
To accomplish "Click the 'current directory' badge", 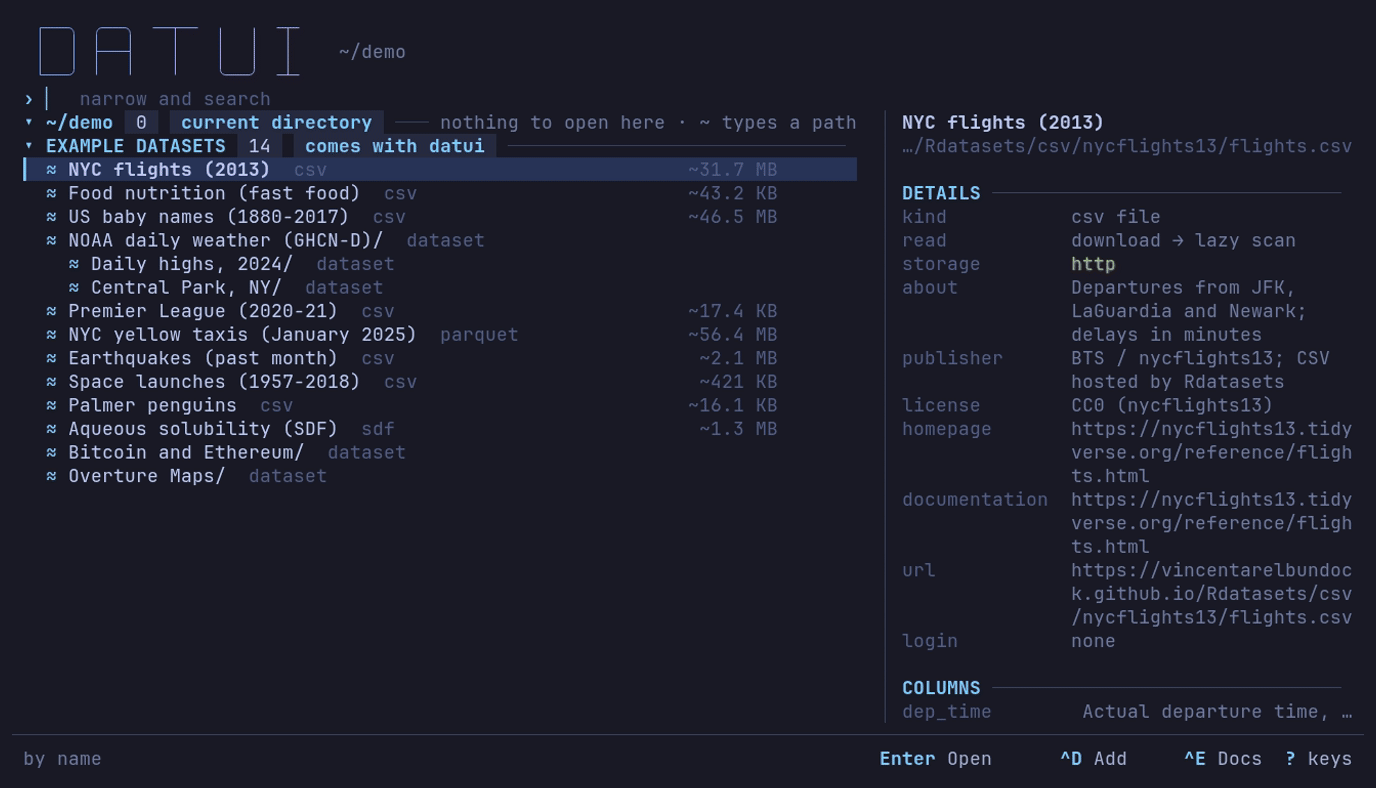I will click(276, 122).
